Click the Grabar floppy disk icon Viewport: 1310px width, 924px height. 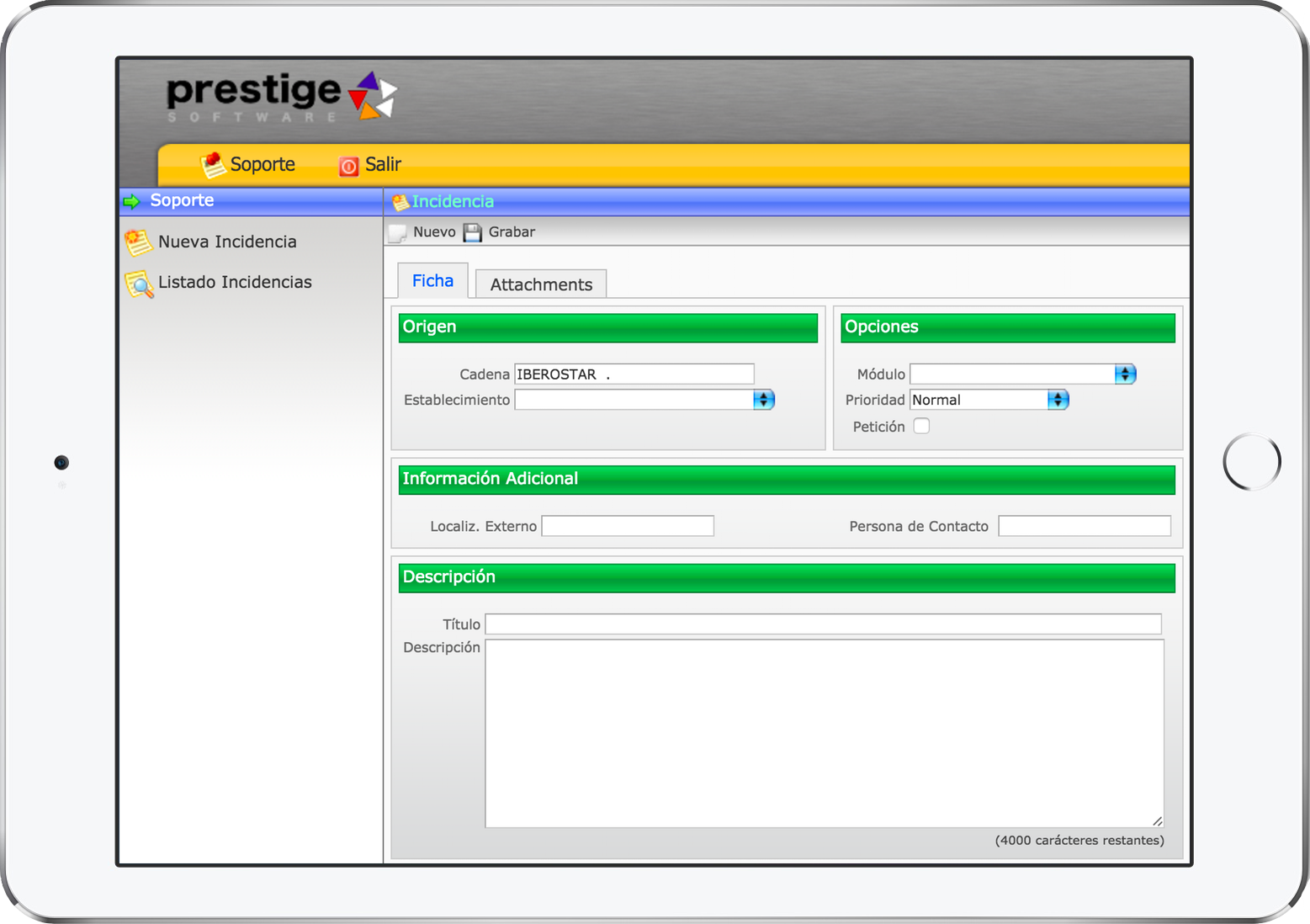pos(473,232)
